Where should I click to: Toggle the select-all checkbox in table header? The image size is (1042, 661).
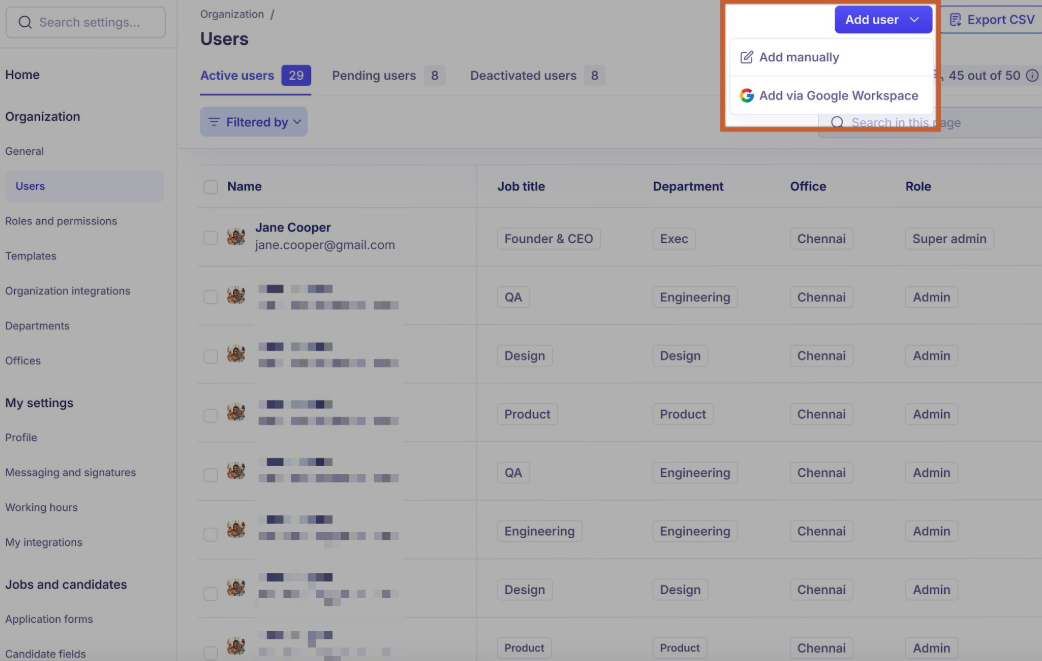tap(210, 187)
